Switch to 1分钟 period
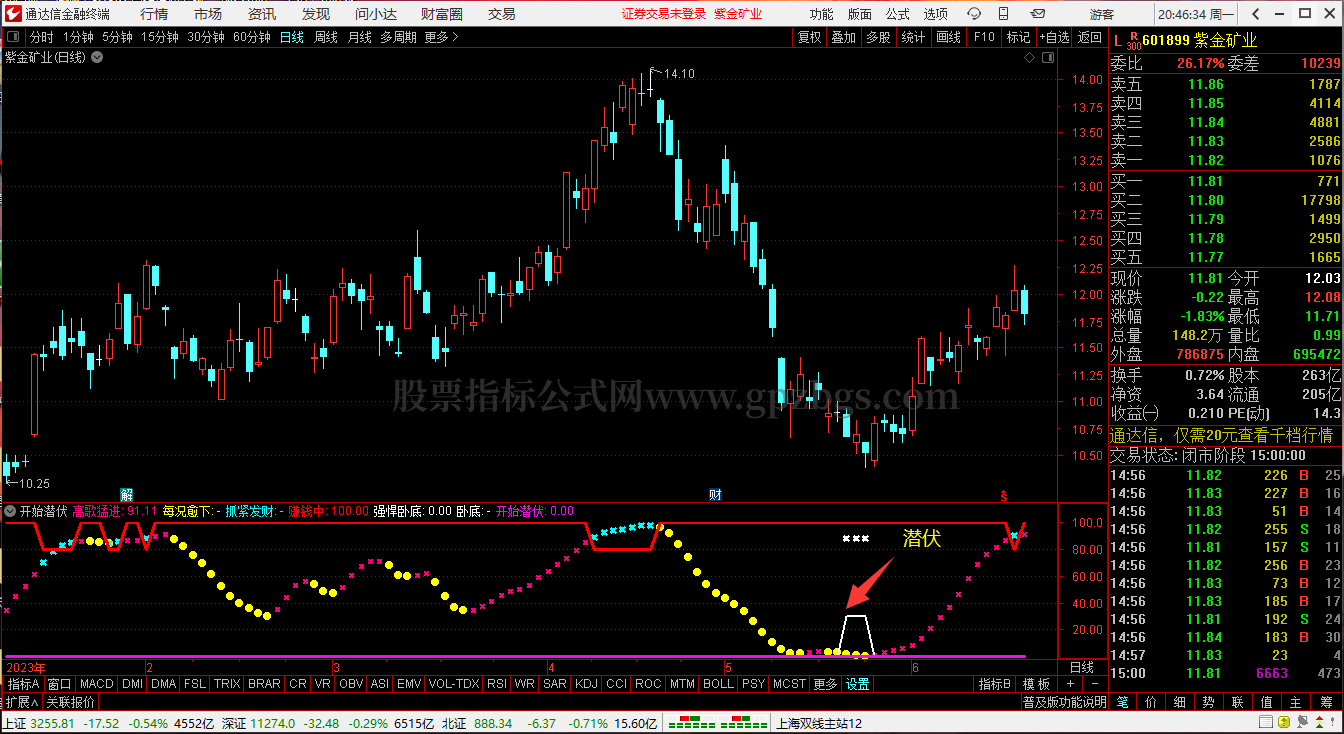The image size is (1344, 734). pos(78,37)
